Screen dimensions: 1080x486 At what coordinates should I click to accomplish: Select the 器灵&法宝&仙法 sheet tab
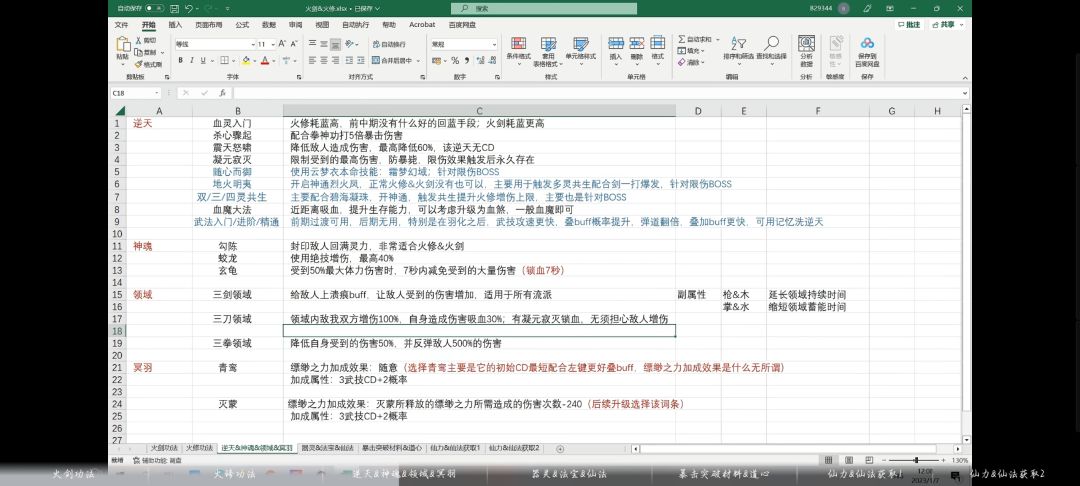point(328,448)
